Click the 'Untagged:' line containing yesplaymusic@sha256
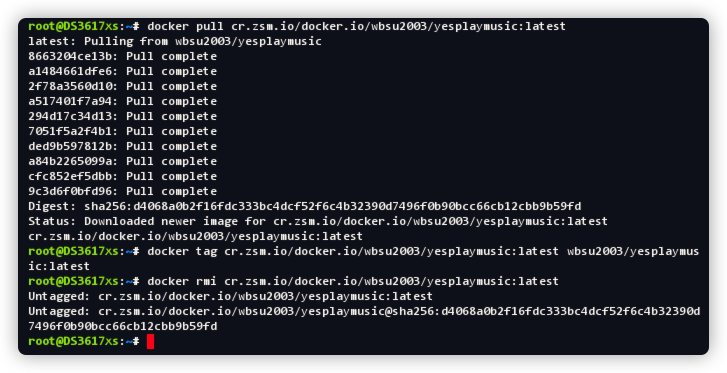Image resolution: width=727 pixels, height=373 pixels. [x=364, y=319]
